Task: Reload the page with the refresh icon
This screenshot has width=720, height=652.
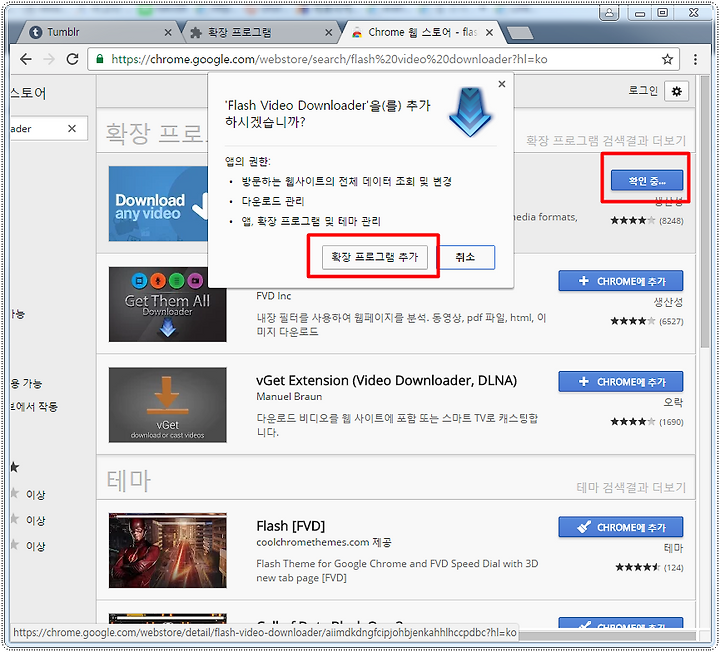Action: [x=72, y=59]
